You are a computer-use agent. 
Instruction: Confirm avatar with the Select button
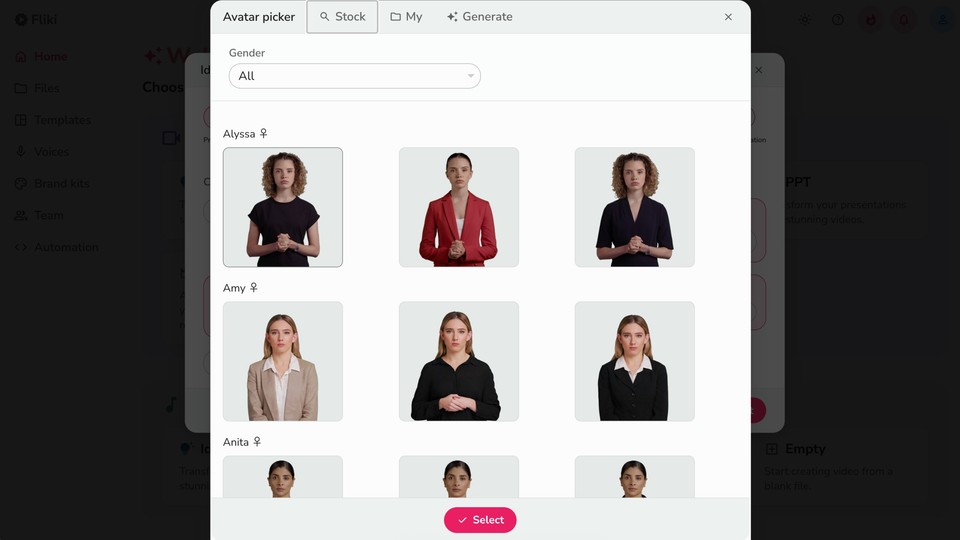(480, 520)
